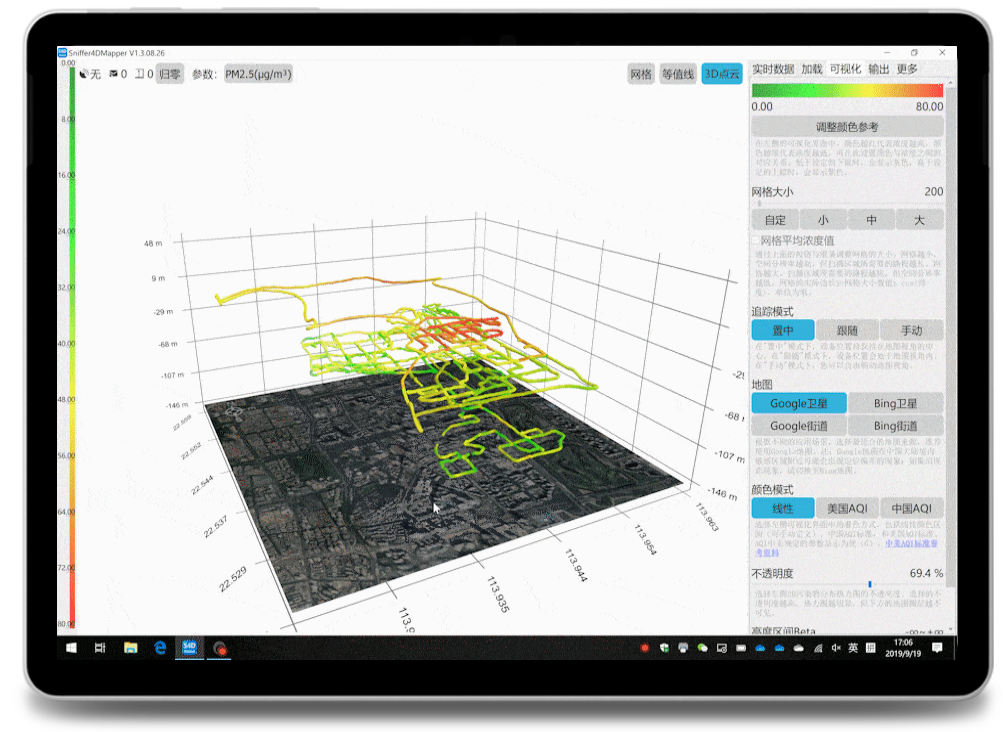Screen dimensions: 1003x732
Task: Switch tracking mode to 跟随
Action: pos(847,330)
